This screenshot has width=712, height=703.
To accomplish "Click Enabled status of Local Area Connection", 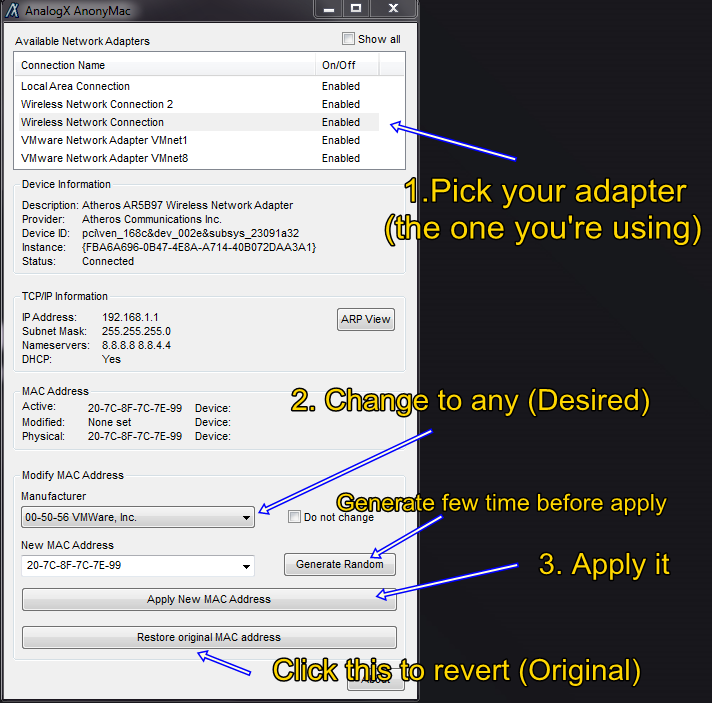I will coord(341,86).
